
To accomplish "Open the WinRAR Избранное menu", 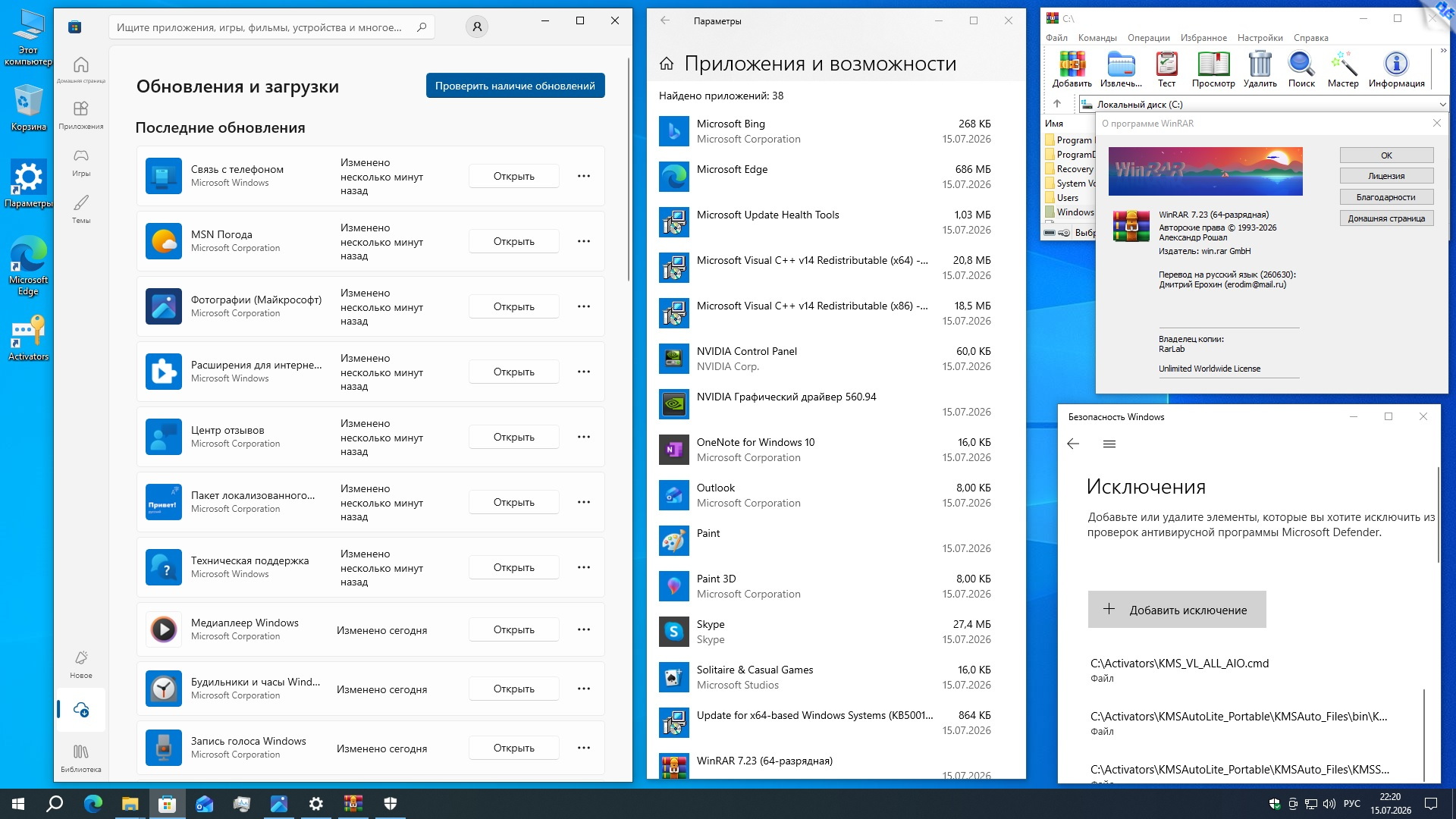I will [1203, 38].
